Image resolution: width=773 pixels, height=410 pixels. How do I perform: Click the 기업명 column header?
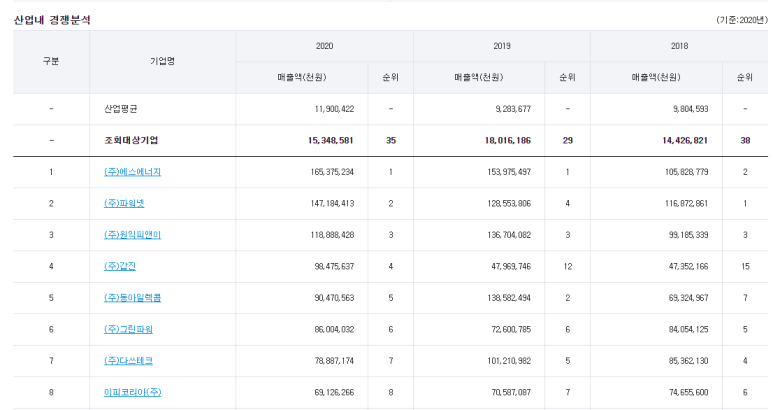(x=162, y=62)
